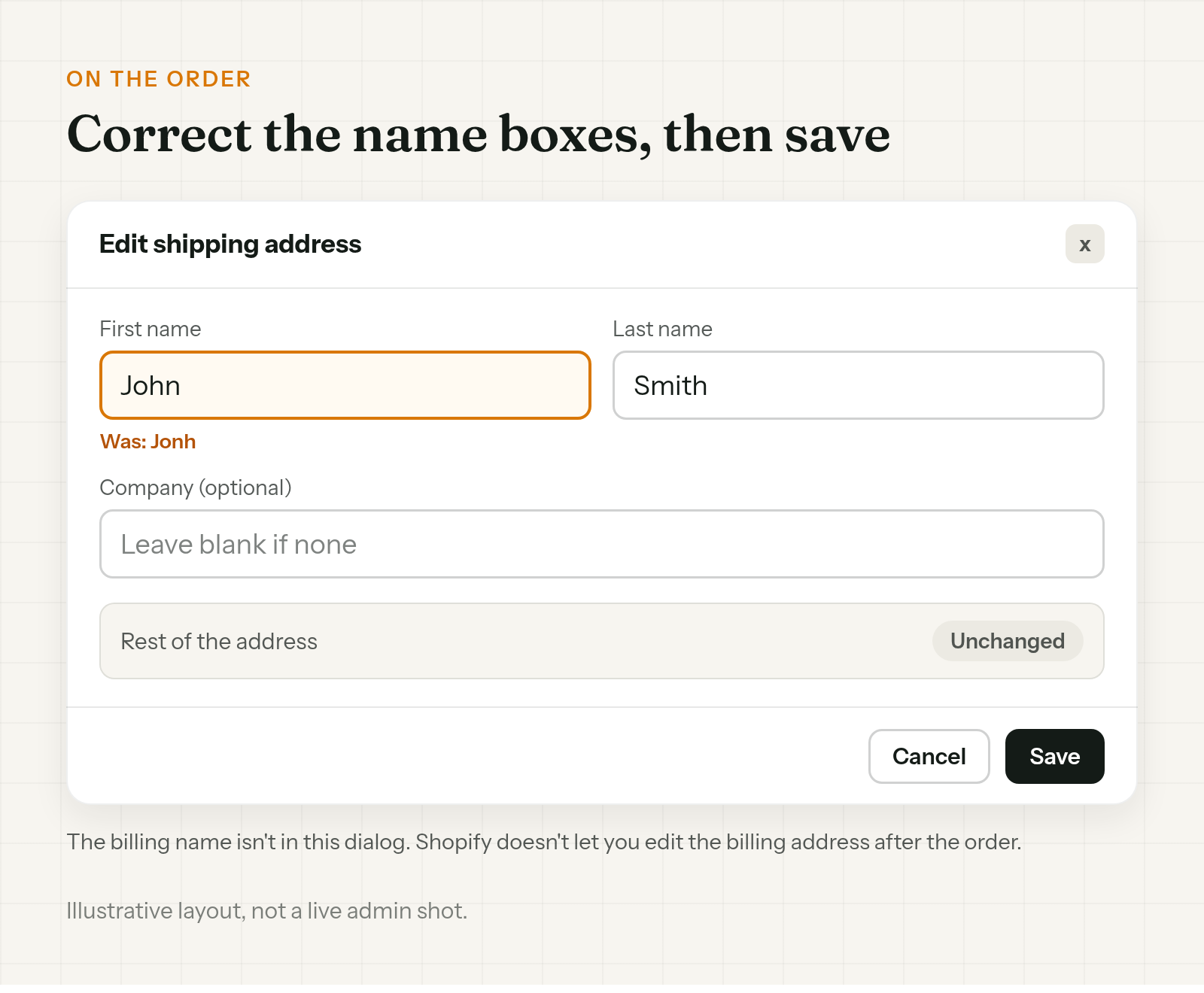Click the 'Company (optional)' label

tap(196, 487)
